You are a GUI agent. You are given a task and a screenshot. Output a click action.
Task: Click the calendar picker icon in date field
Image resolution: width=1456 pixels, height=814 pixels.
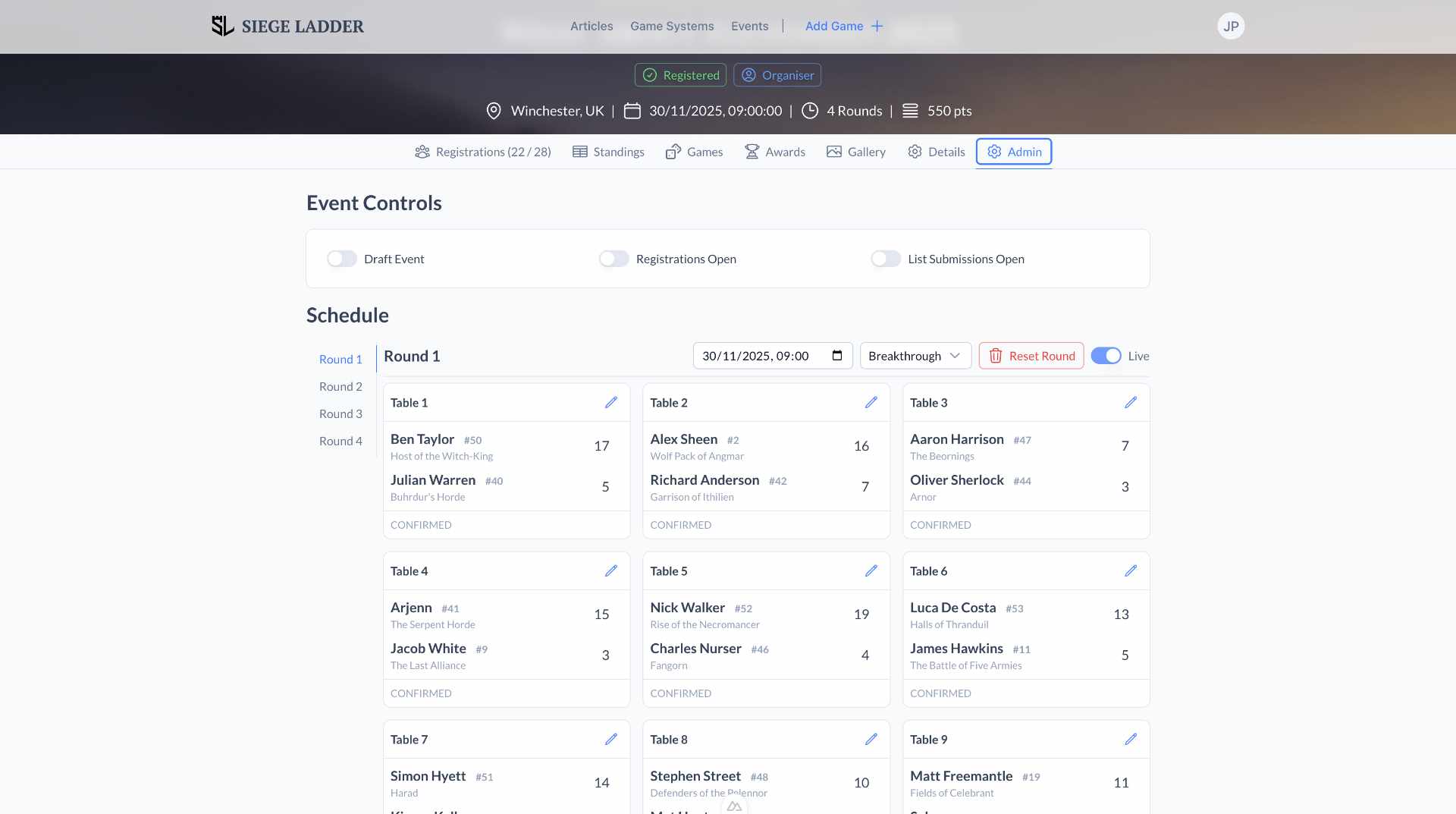point(837,356)
